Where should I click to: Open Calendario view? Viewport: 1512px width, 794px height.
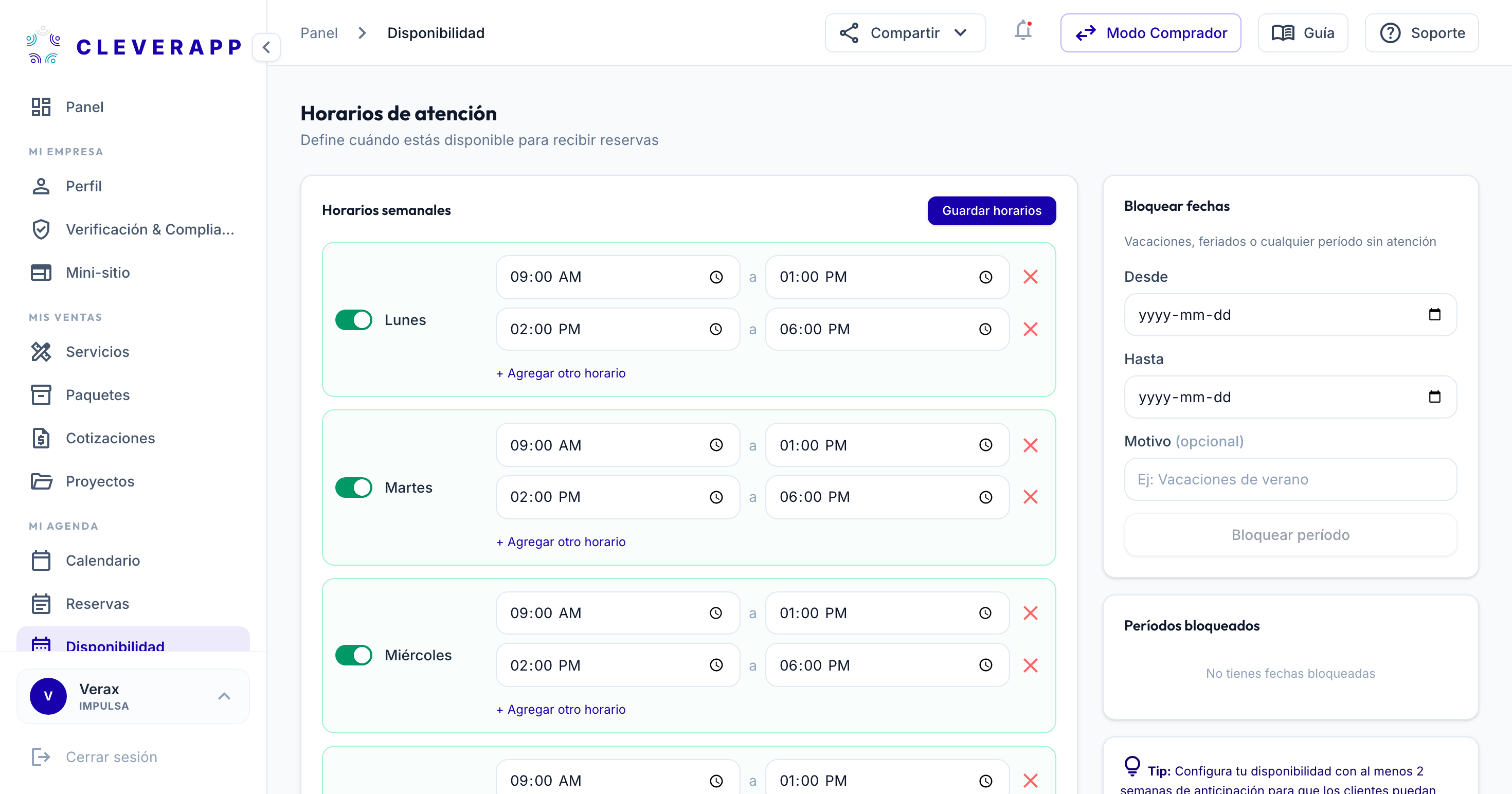(x=133, y=561)
